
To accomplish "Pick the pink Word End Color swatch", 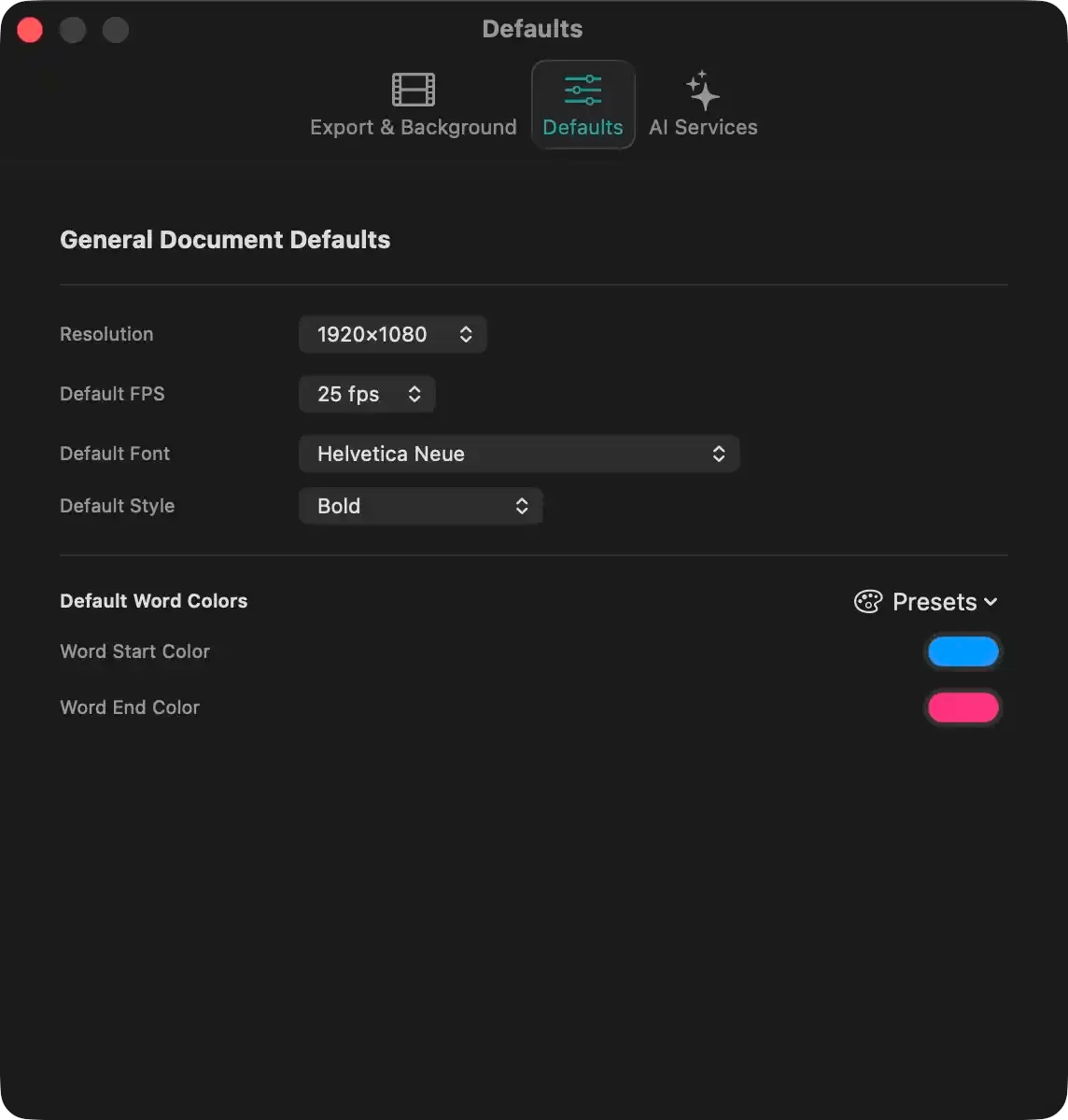I will [963, 707].
